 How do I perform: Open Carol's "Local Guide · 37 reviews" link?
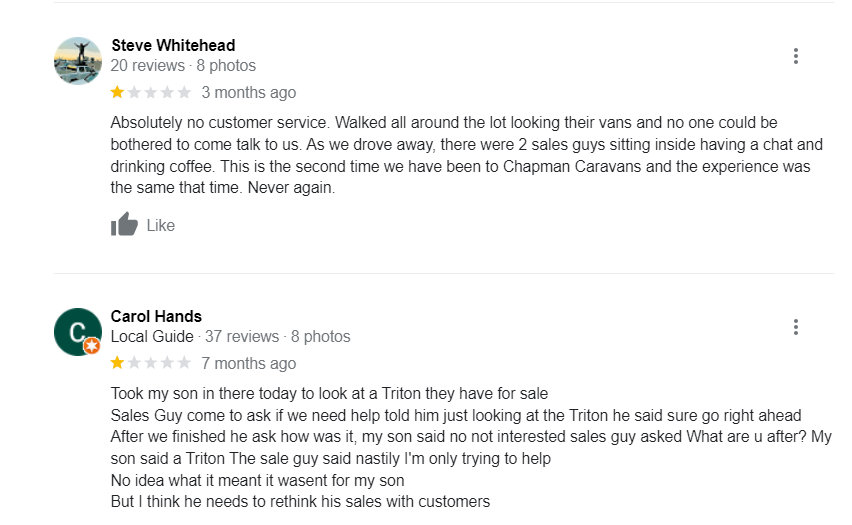coord(230,337)
